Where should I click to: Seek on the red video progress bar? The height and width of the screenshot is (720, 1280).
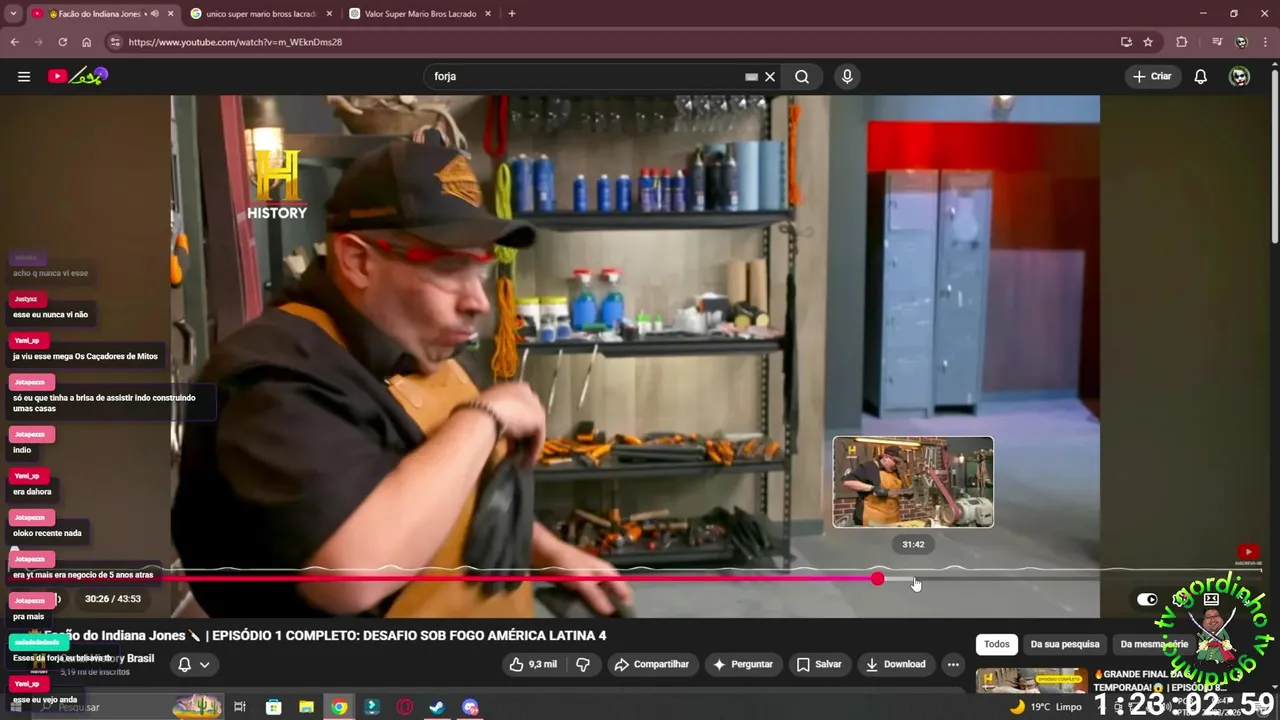[x=520, y=579]
